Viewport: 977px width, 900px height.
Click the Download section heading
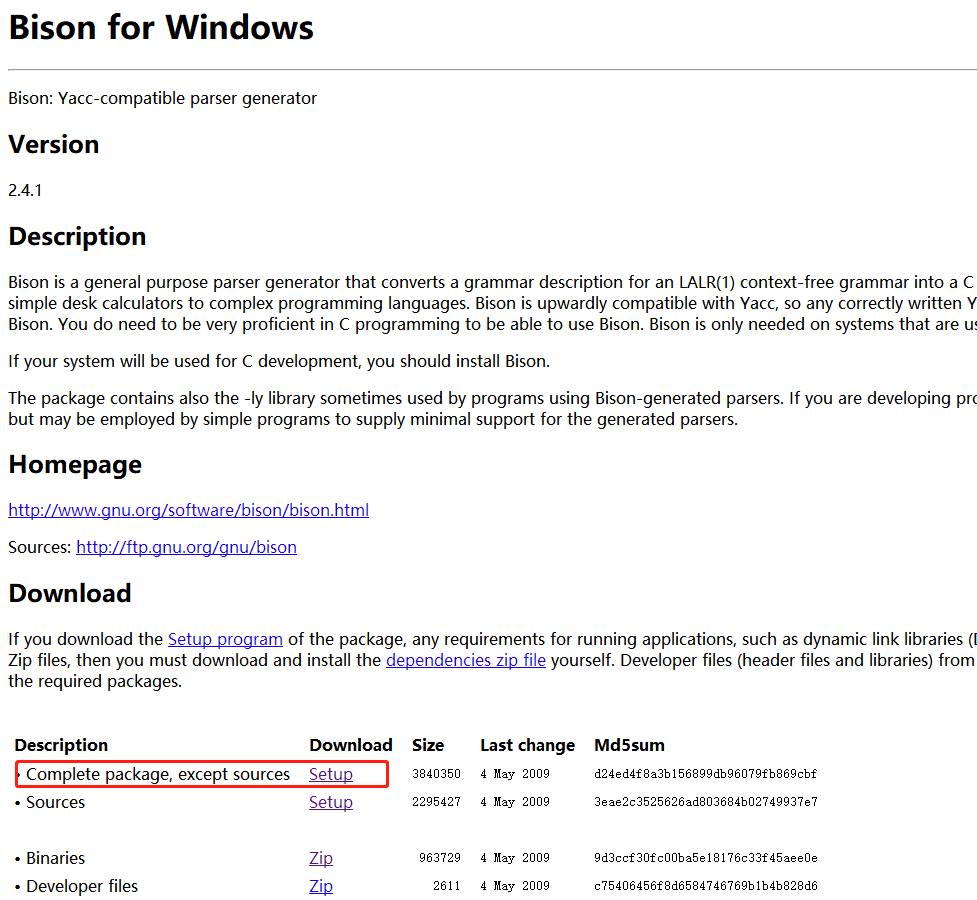pos(70,592)
